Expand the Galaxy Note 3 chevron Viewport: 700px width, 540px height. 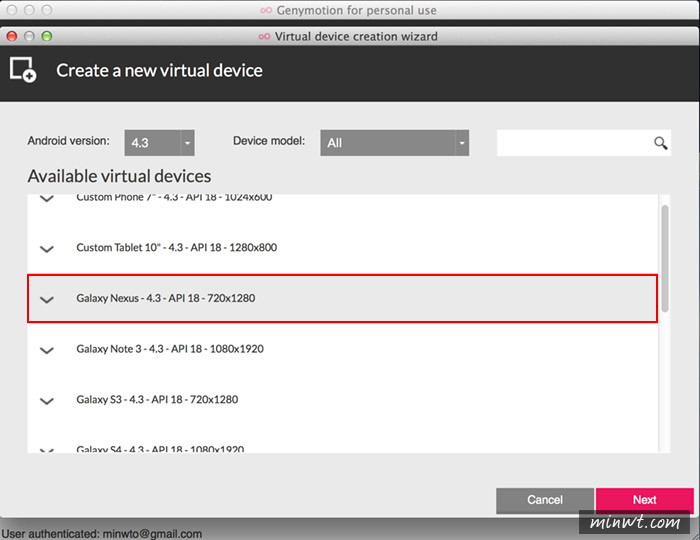tap(47, 350)
